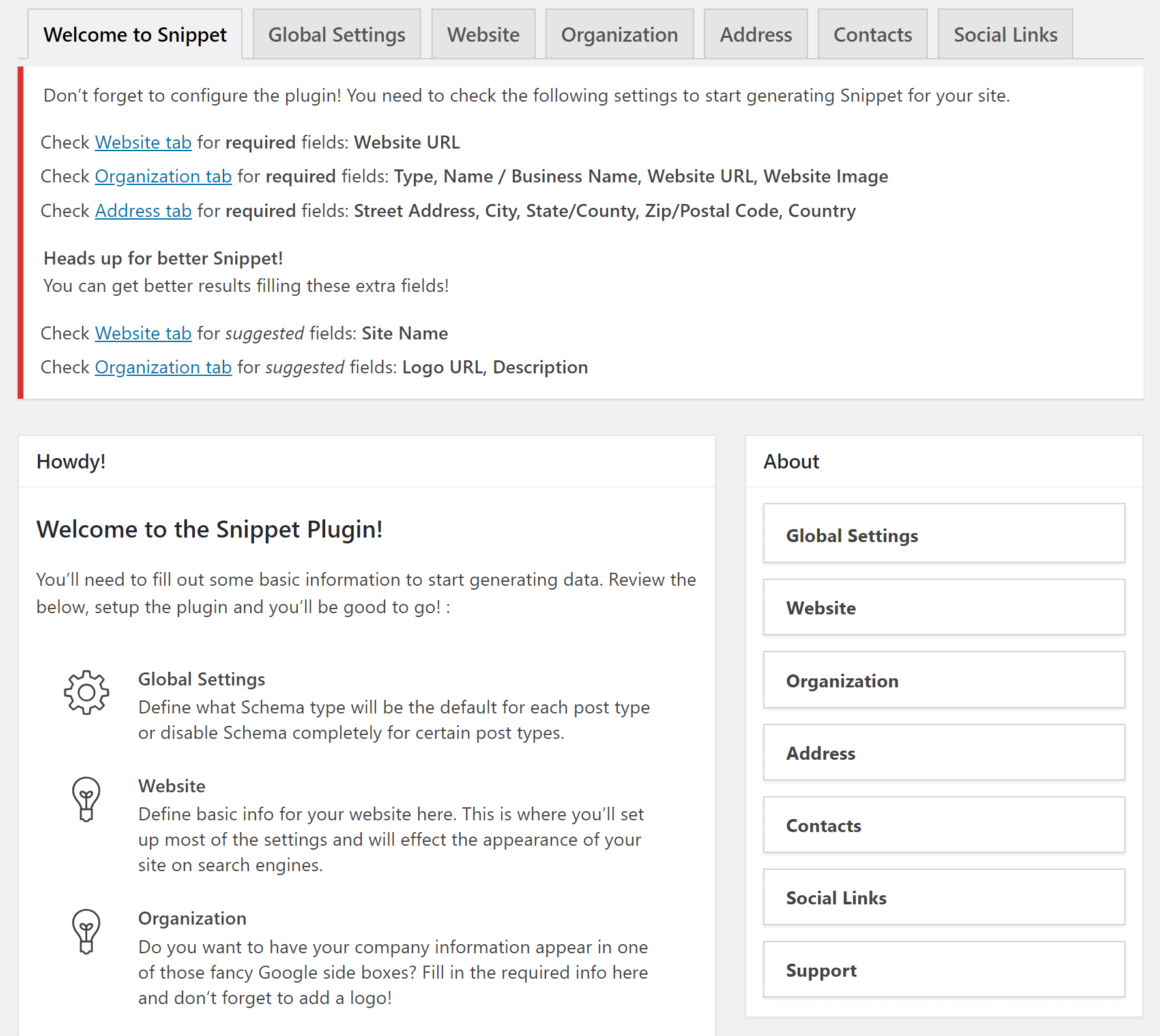Click the Welcome to Snippet tab

coord(136,34)
